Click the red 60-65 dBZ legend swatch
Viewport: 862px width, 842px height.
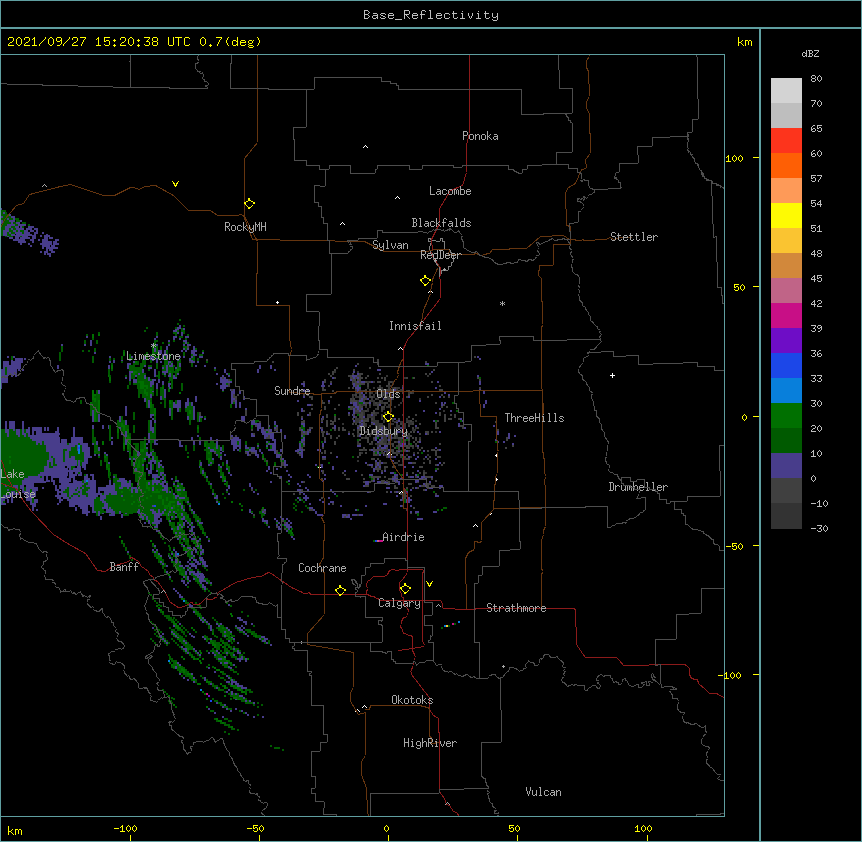pyautogui.click(x=786, y=141)
